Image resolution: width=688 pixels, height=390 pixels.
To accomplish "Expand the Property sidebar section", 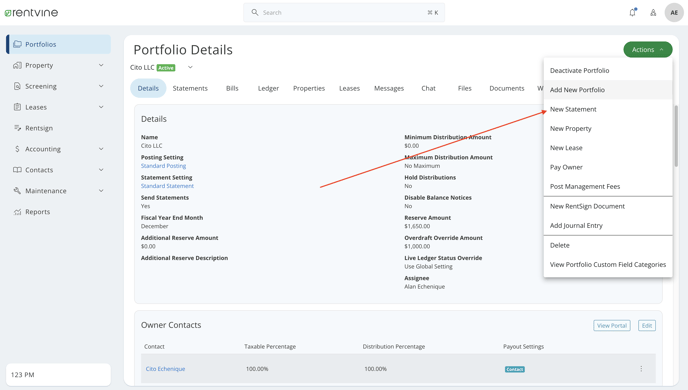I will [x=58, y=65].
